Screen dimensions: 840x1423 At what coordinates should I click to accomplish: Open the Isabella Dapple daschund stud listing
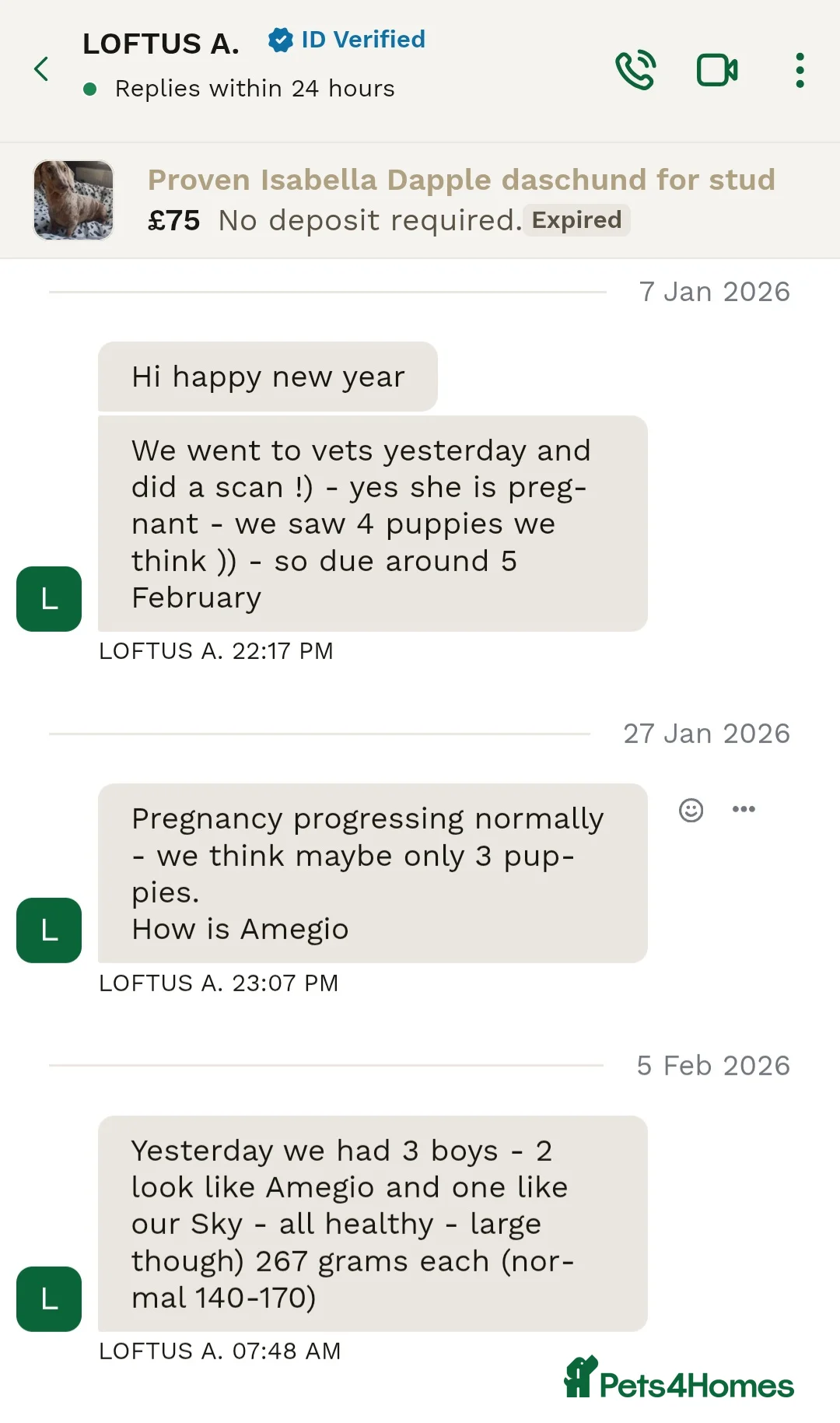point(461,180)
